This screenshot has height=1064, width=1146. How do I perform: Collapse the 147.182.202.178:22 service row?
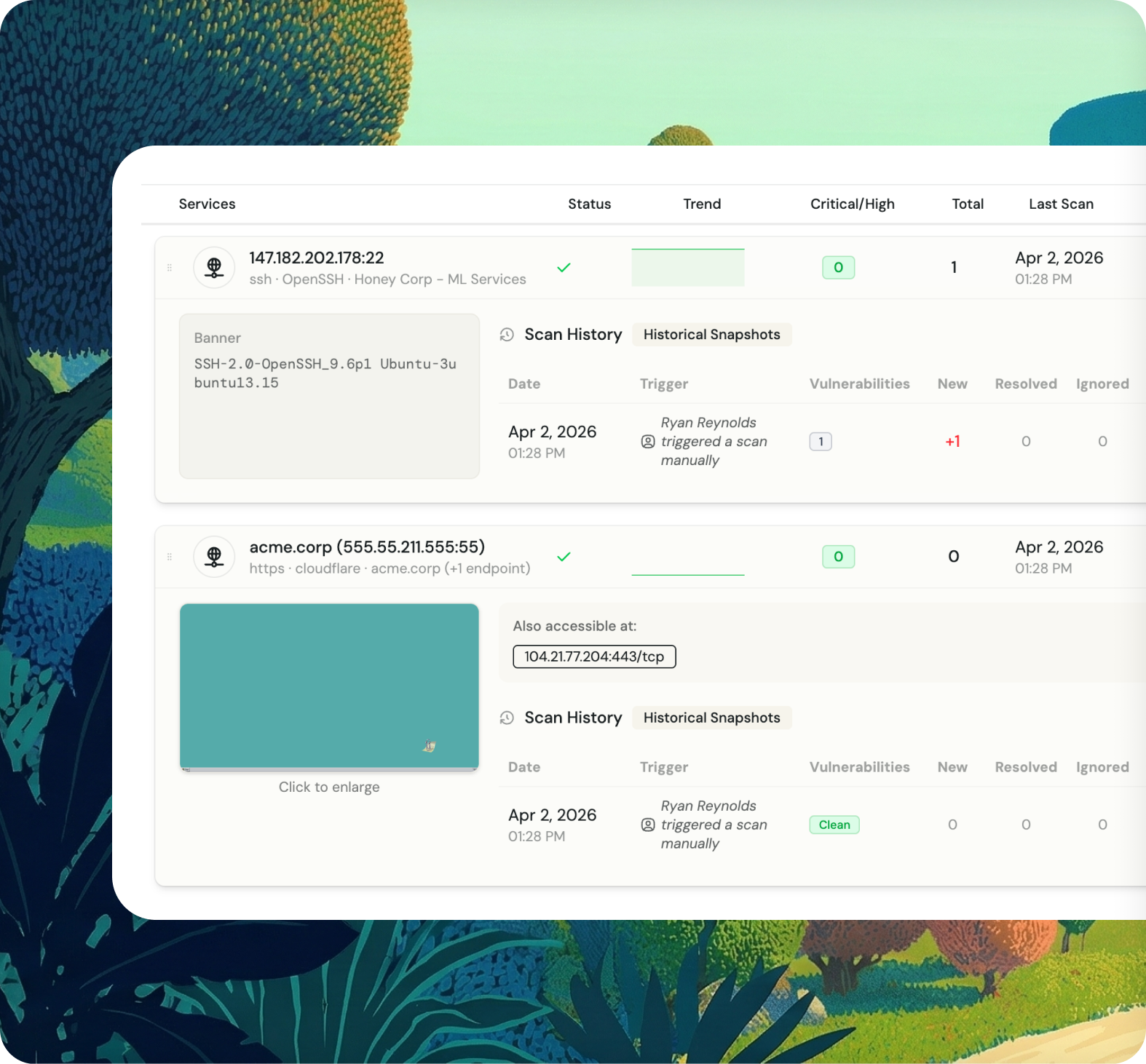650,268
